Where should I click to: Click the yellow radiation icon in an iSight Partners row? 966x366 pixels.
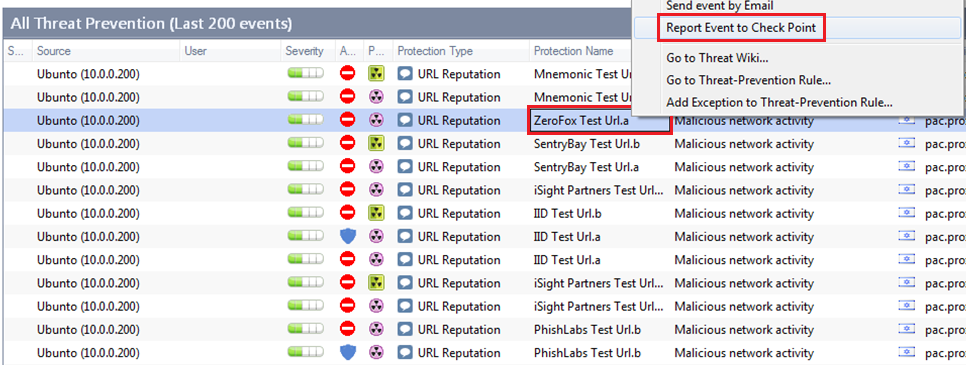376,283
